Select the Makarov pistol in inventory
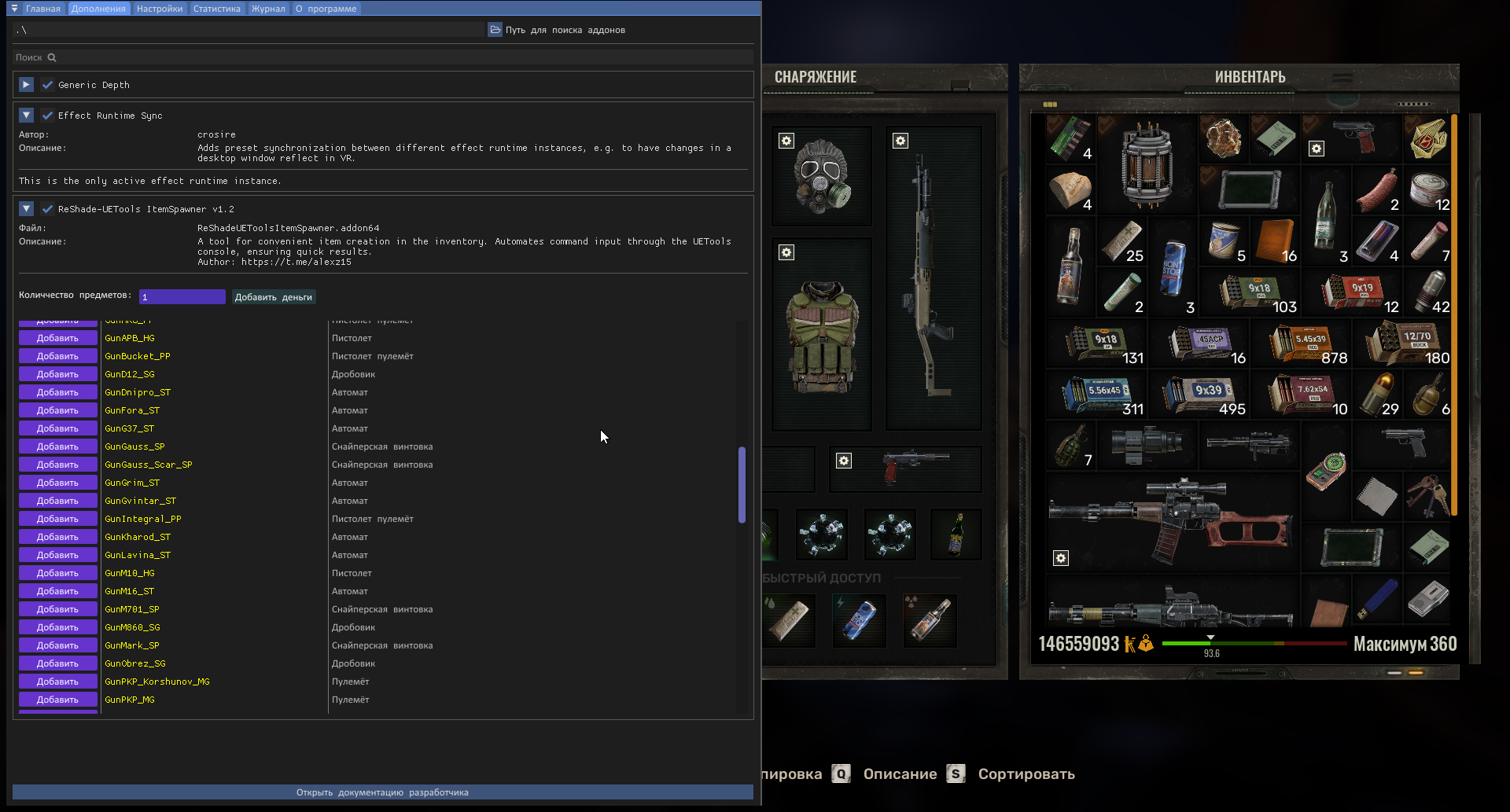This screenshot has width=1510, height=812. click(1351, 138)
